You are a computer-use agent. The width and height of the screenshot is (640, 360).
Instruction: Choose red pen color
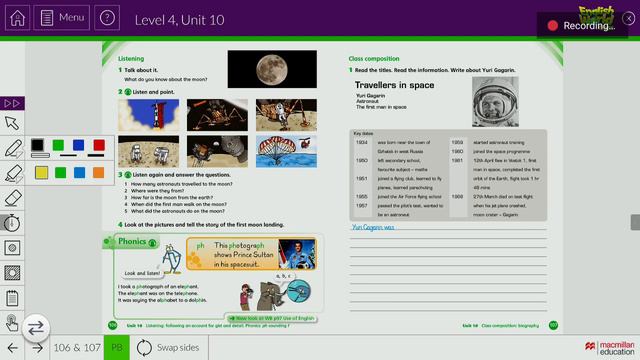[99, 145]
